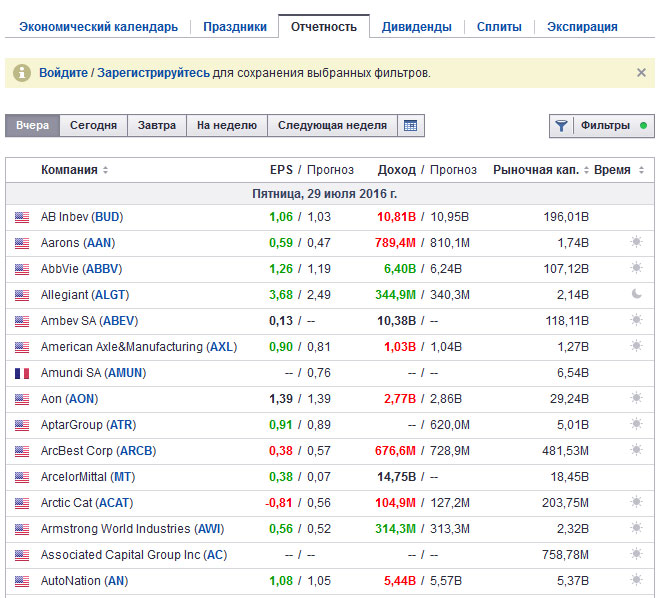Open the Экономический календарь tab
This screenshot has width=657, height=598.
[x=98, y=27]
